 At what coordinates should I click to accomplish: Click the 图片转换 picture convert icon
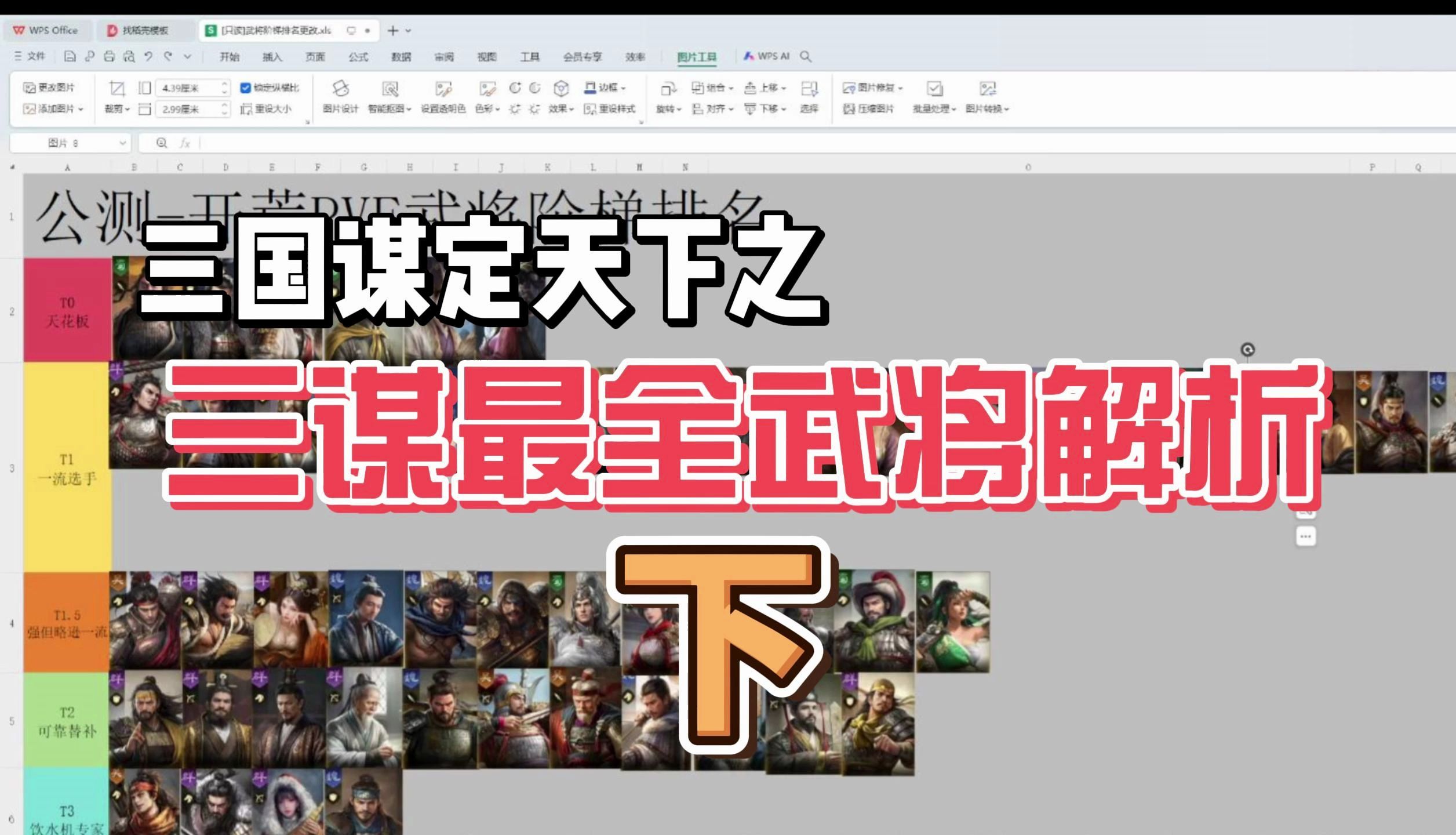[988, 88]
